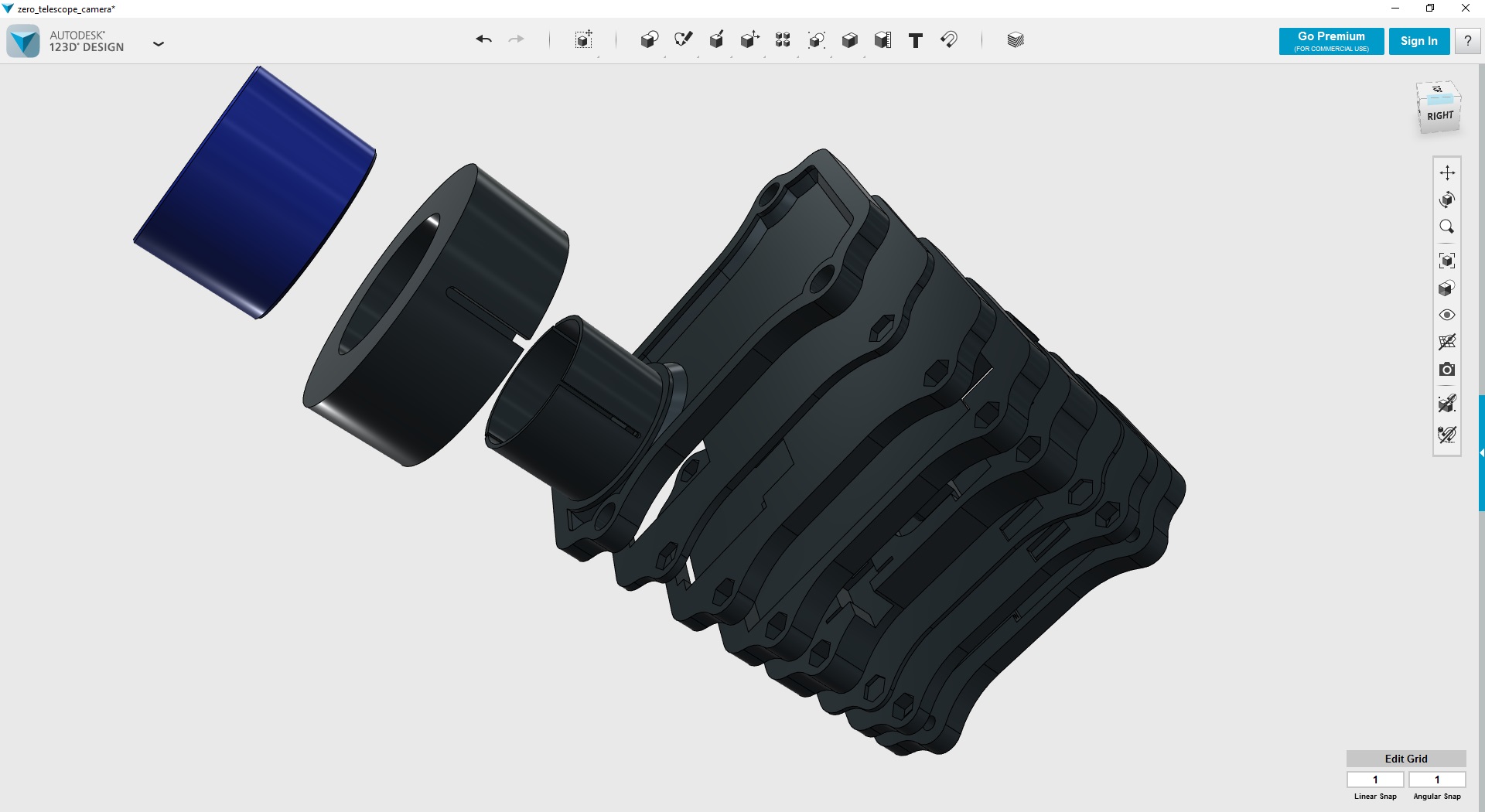Viewport: 1485px width, 812px height.
Task: Activate Orbit in the right navigation bar
Action: point(1448,200)
